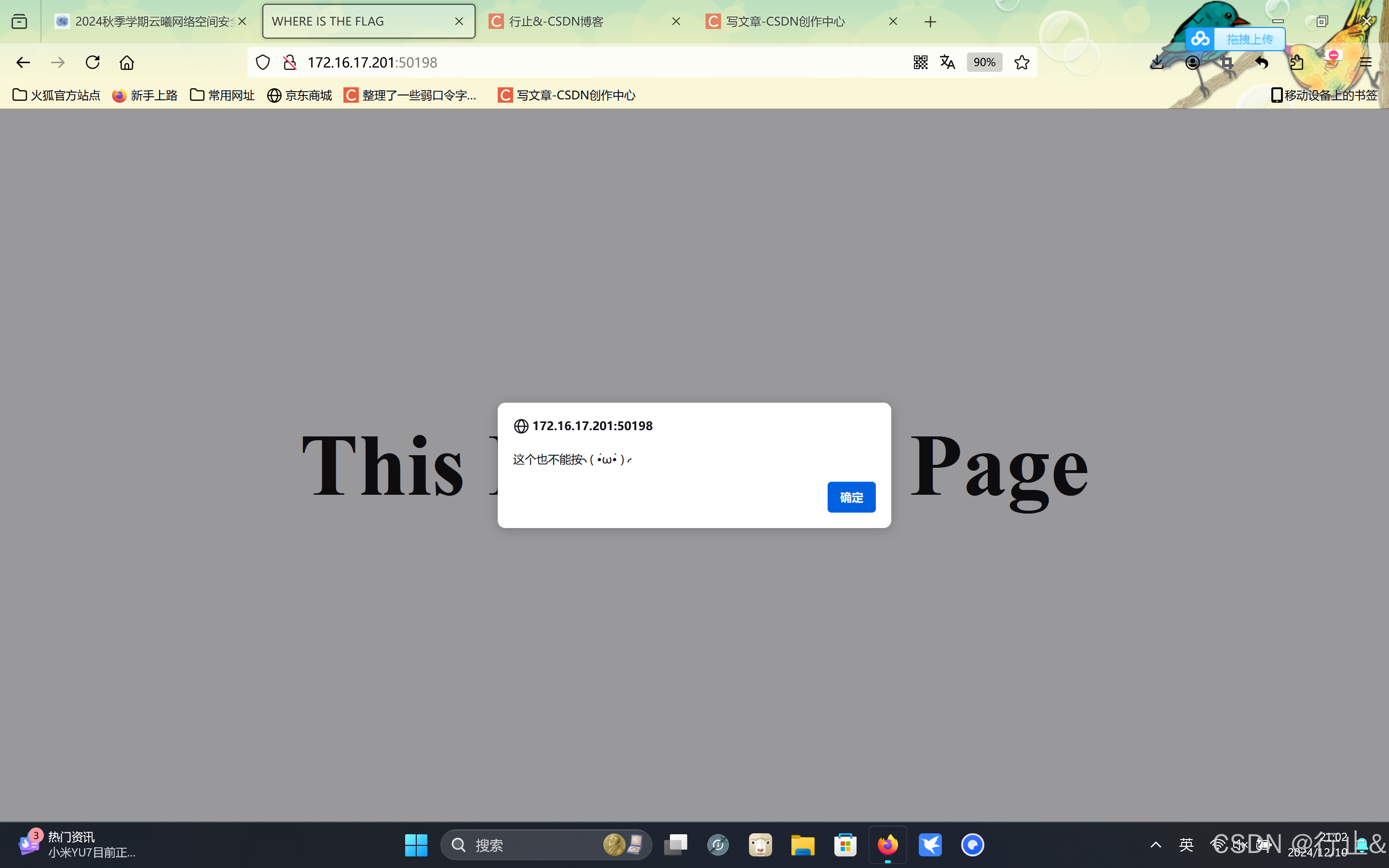Click the address bar URL field

(574, 62)
